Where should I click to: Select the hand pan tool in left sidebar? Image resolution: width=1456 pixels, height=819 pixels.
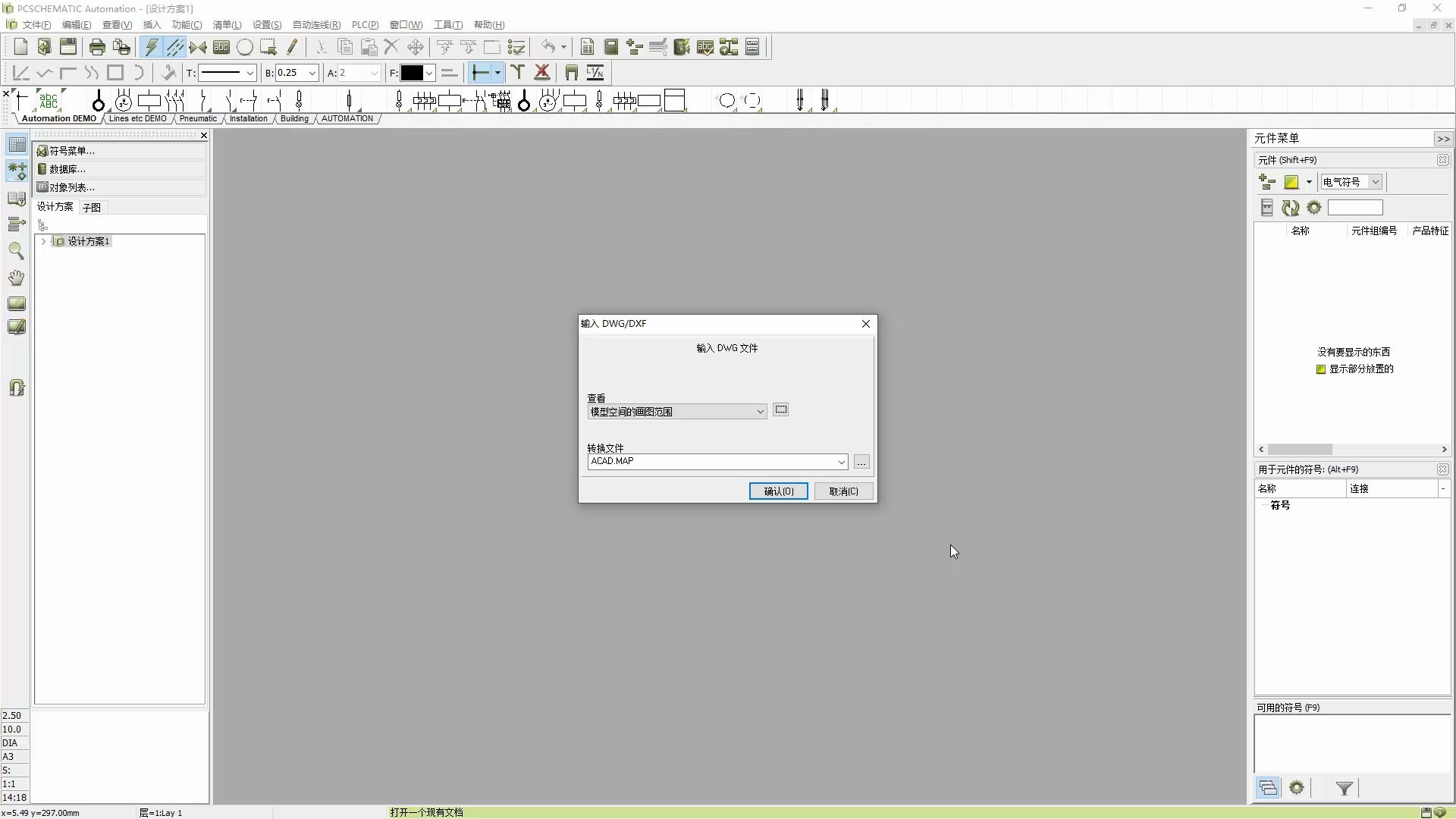pos(16,278)
